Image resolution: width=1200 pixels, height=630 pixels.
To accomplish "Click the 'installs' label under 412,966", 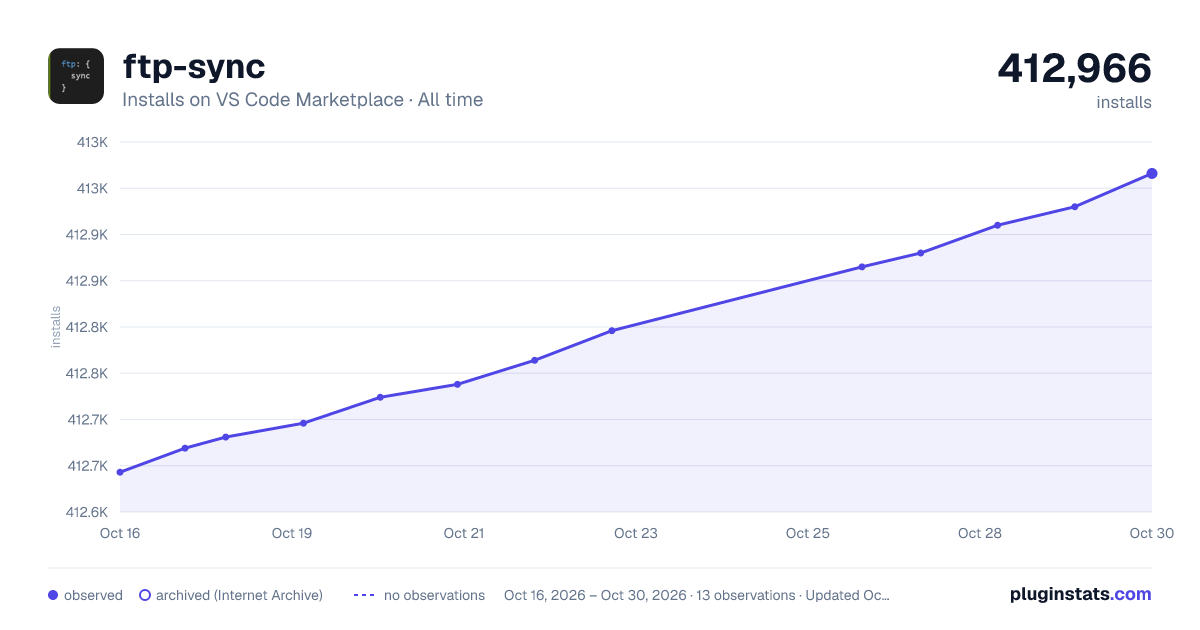I will [x=1124, y=102].
